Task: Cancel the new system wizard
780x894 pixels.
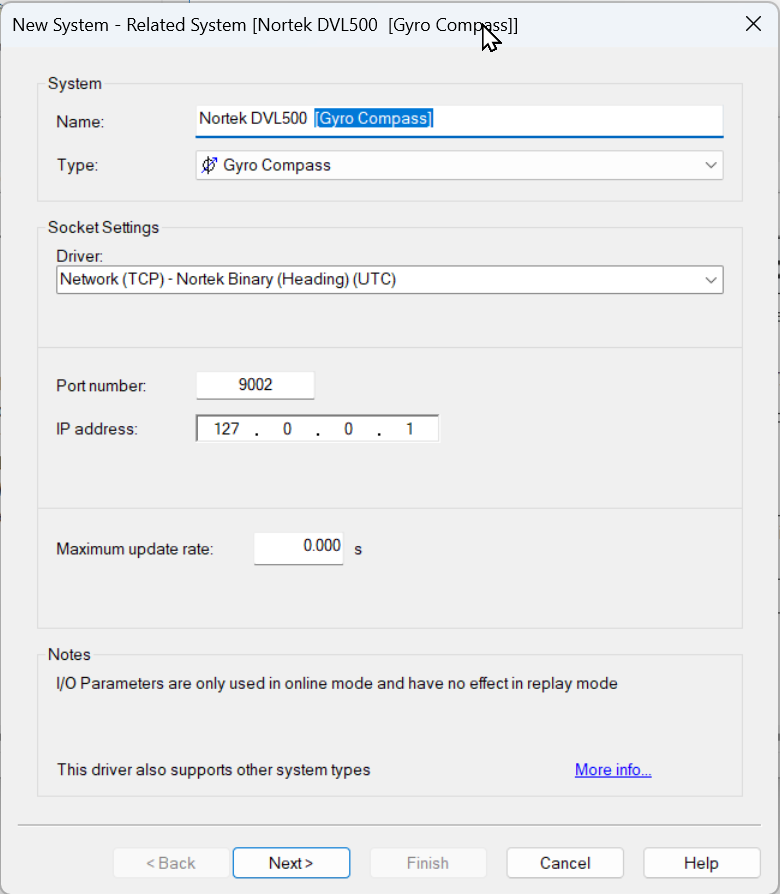Action: point(565,863)
